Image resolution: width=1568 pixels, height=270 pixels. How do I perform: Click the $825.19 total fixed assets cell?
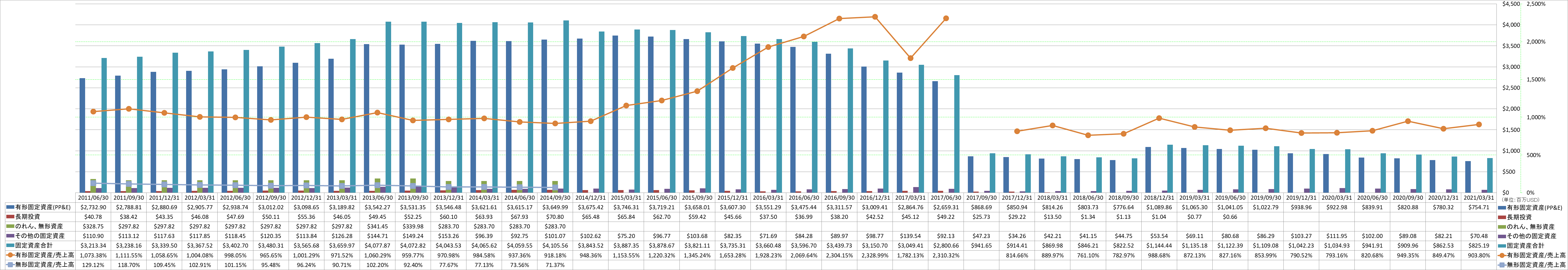pos(1479,246)
